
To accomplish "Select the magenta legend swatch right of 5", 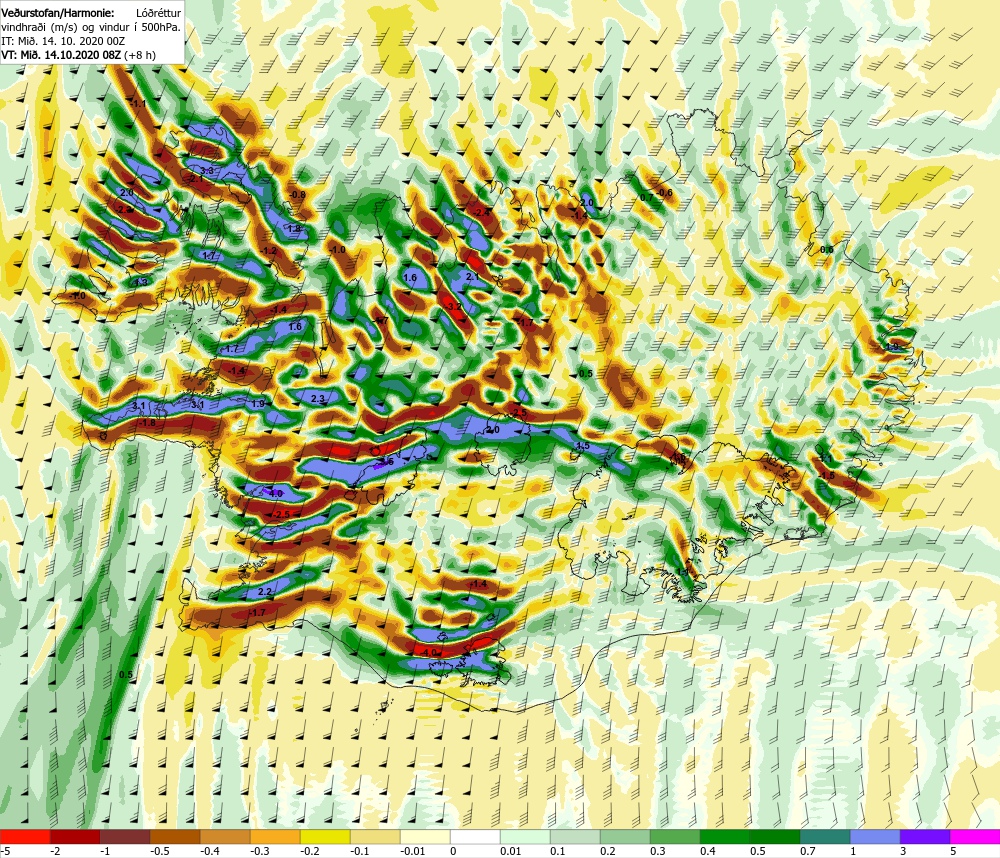I will tap(975, 836).
